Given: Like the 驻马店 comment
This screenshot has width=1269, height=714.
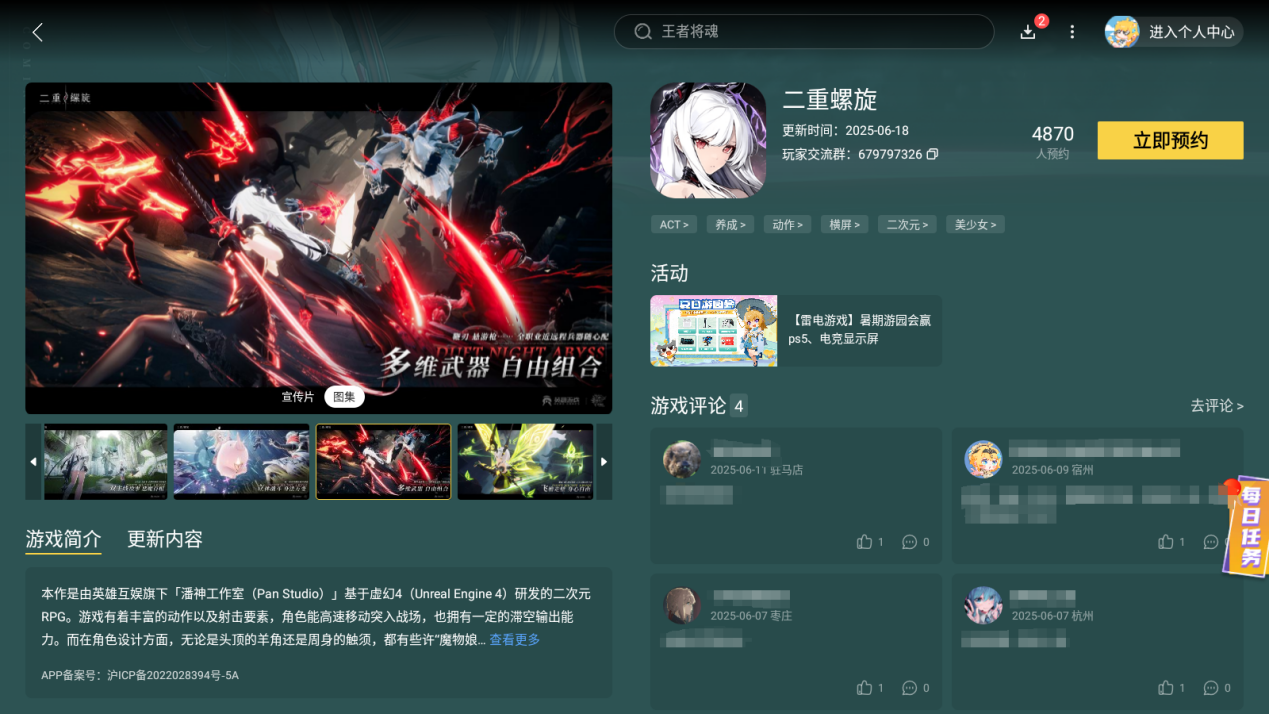Looking at the screenshot, I should [865, 542].
